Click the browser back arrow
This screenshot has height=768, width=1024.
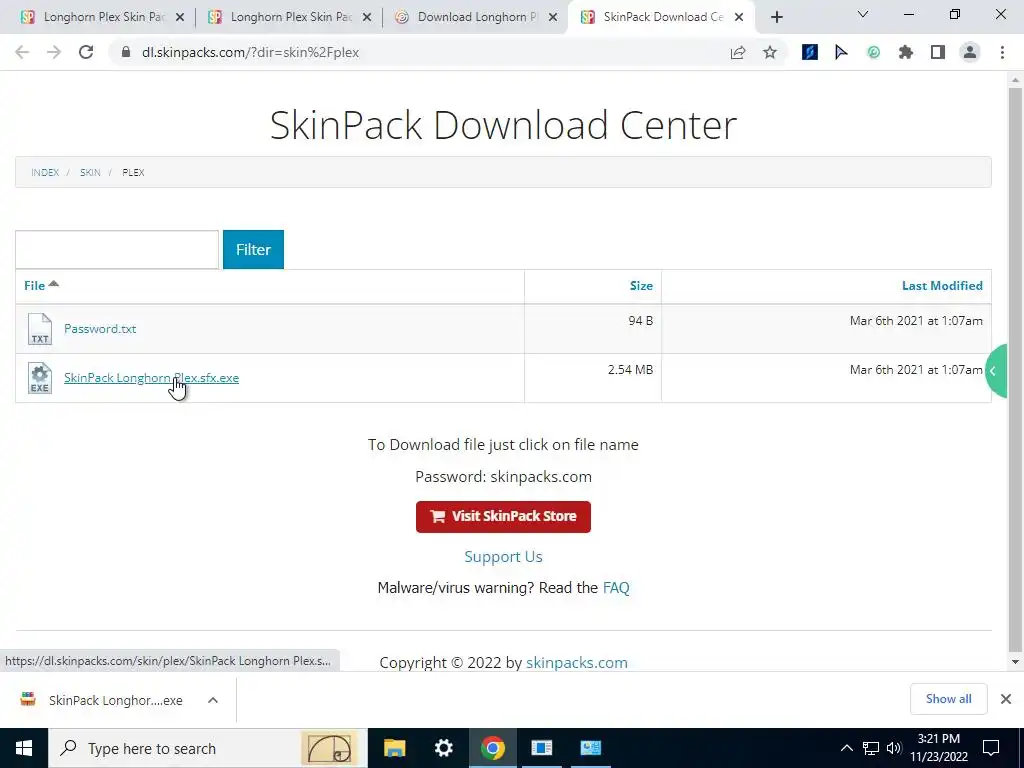click(22, 52)
